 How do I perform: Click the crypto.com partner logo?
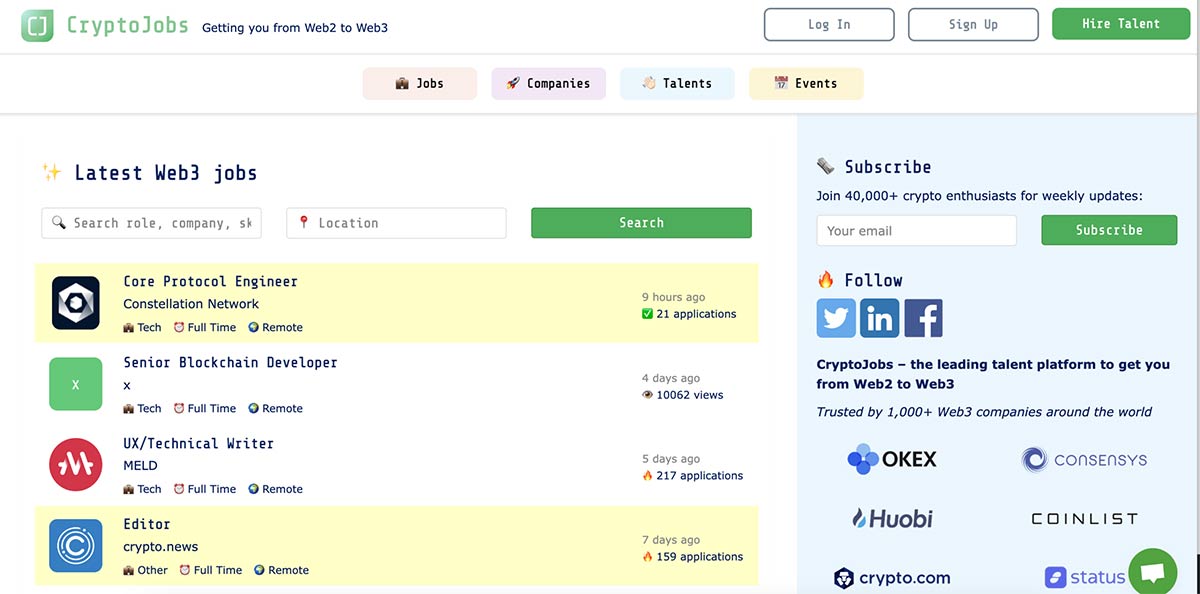892,578
